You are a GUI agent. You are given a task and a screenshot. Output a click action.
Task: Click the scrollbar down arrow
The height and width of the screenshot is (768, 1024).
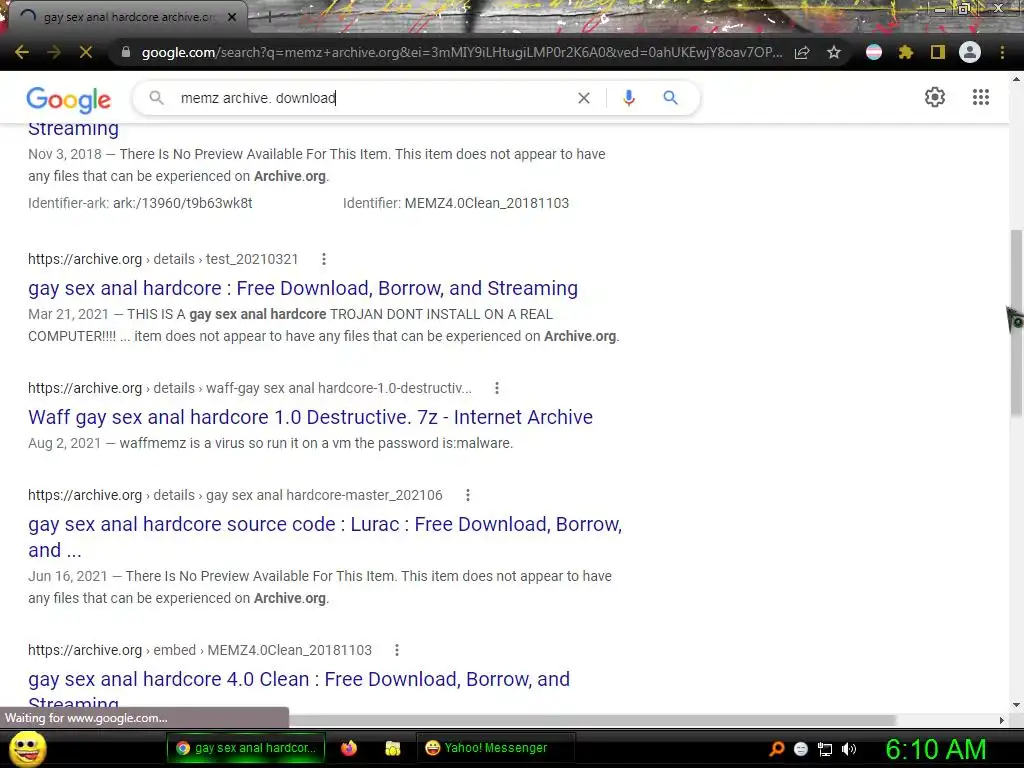(1016, 705)
